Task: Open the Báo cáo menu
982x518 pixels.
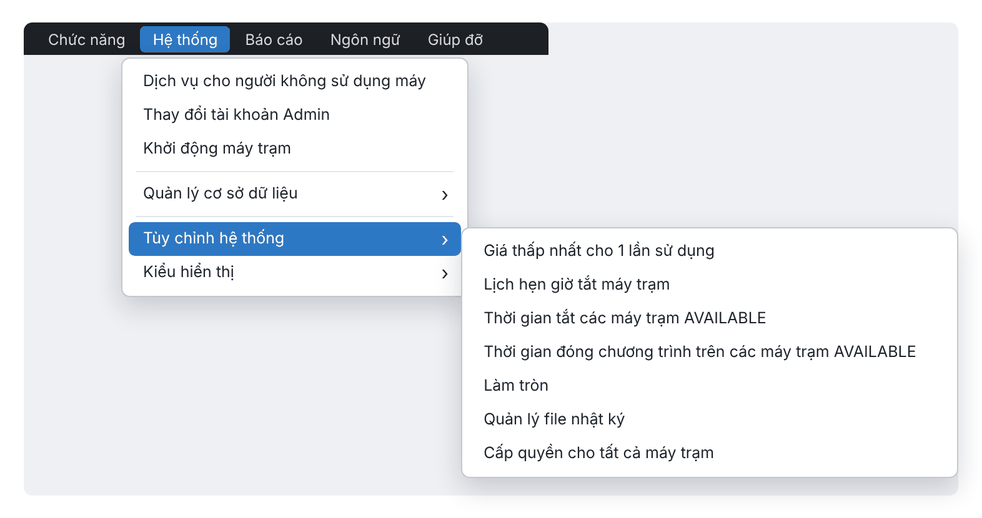Action: (x=274, y=39)
